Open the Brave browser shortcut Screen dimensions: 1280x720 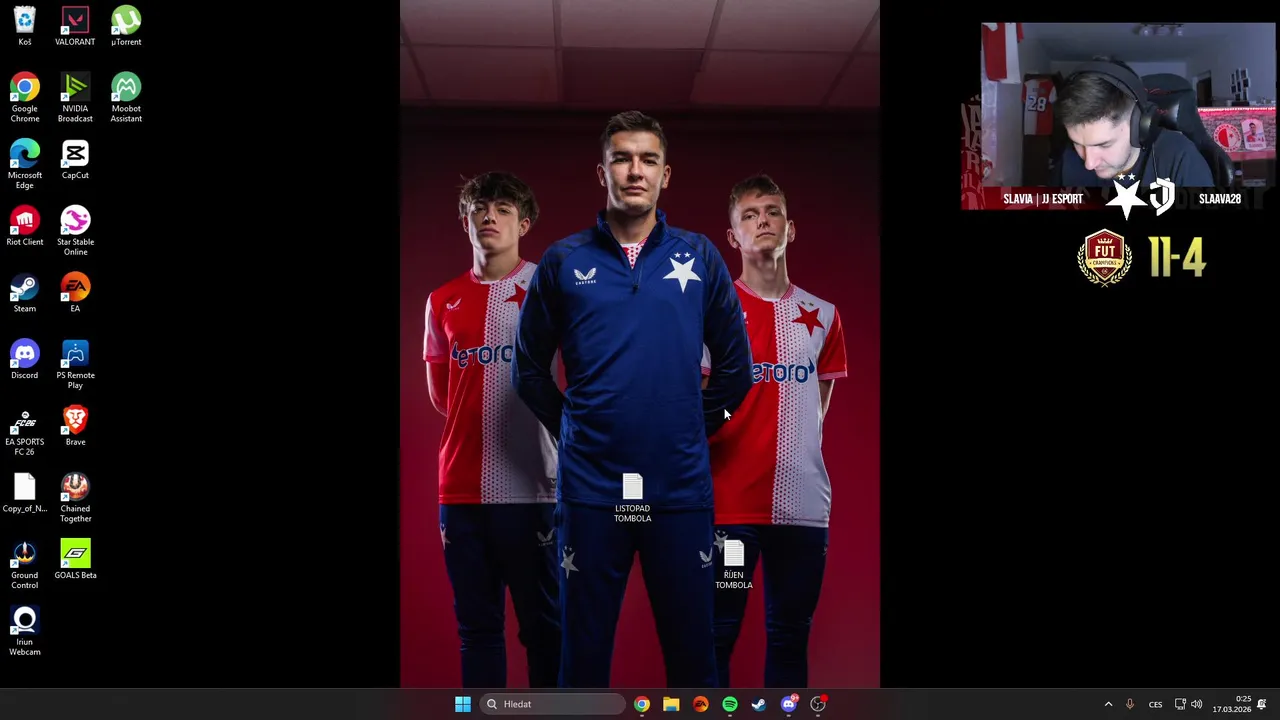click(x=75, y=427)
